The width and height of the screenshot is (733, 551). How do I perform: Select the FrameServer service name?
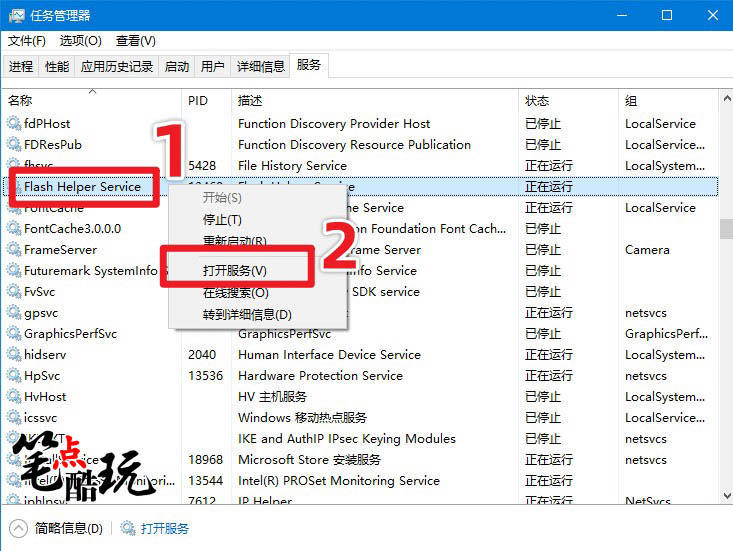coord(60,250)
